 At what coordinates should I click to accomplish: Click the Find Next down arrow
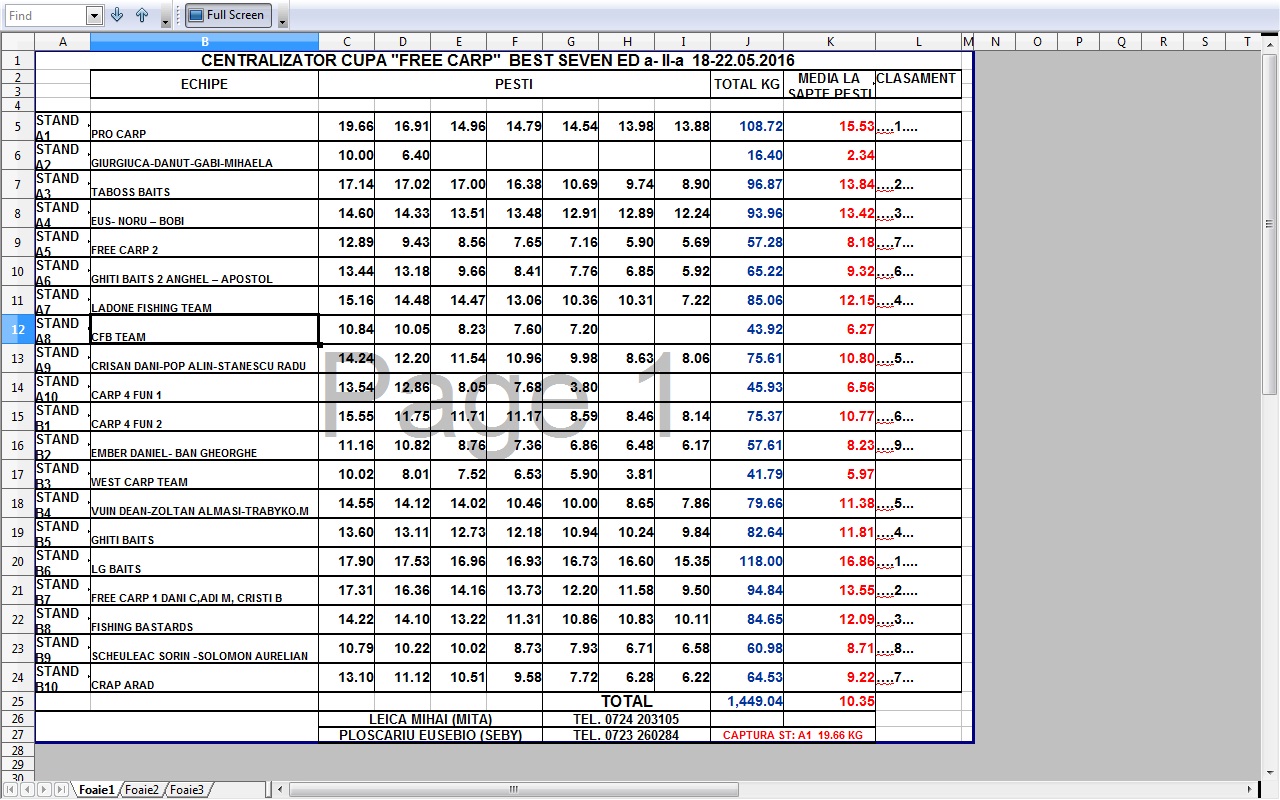click(118, 15)
